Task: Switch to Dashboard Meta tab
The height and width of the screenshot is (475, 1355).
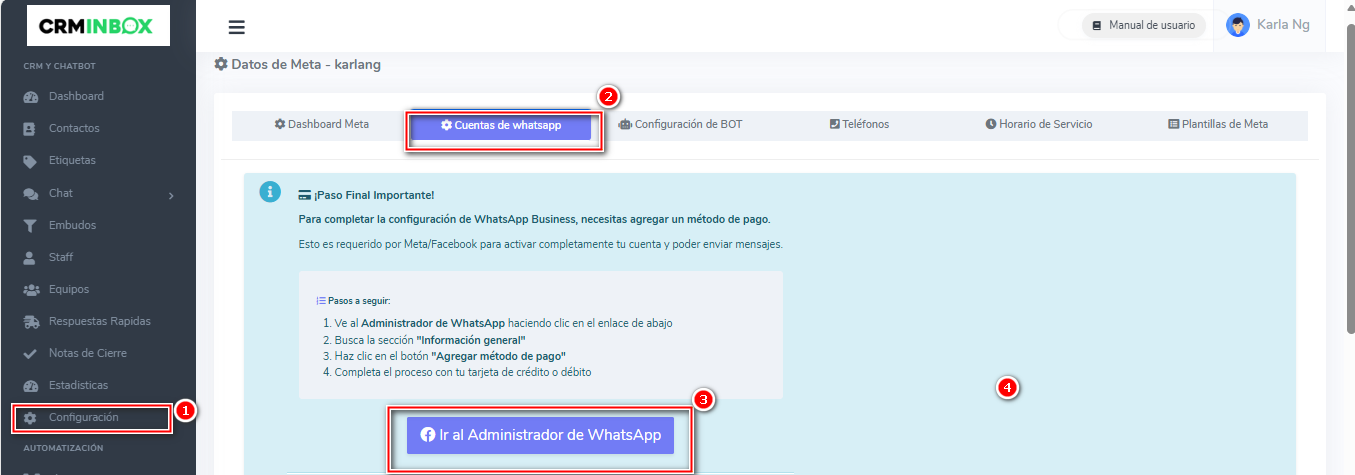Action: [322, 125]
